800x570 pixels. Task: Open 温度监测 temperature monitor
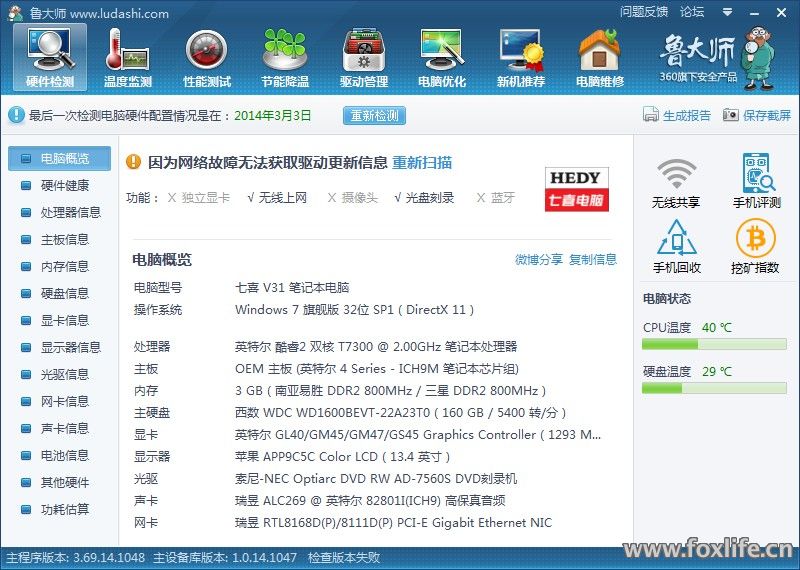click(127, 57)
